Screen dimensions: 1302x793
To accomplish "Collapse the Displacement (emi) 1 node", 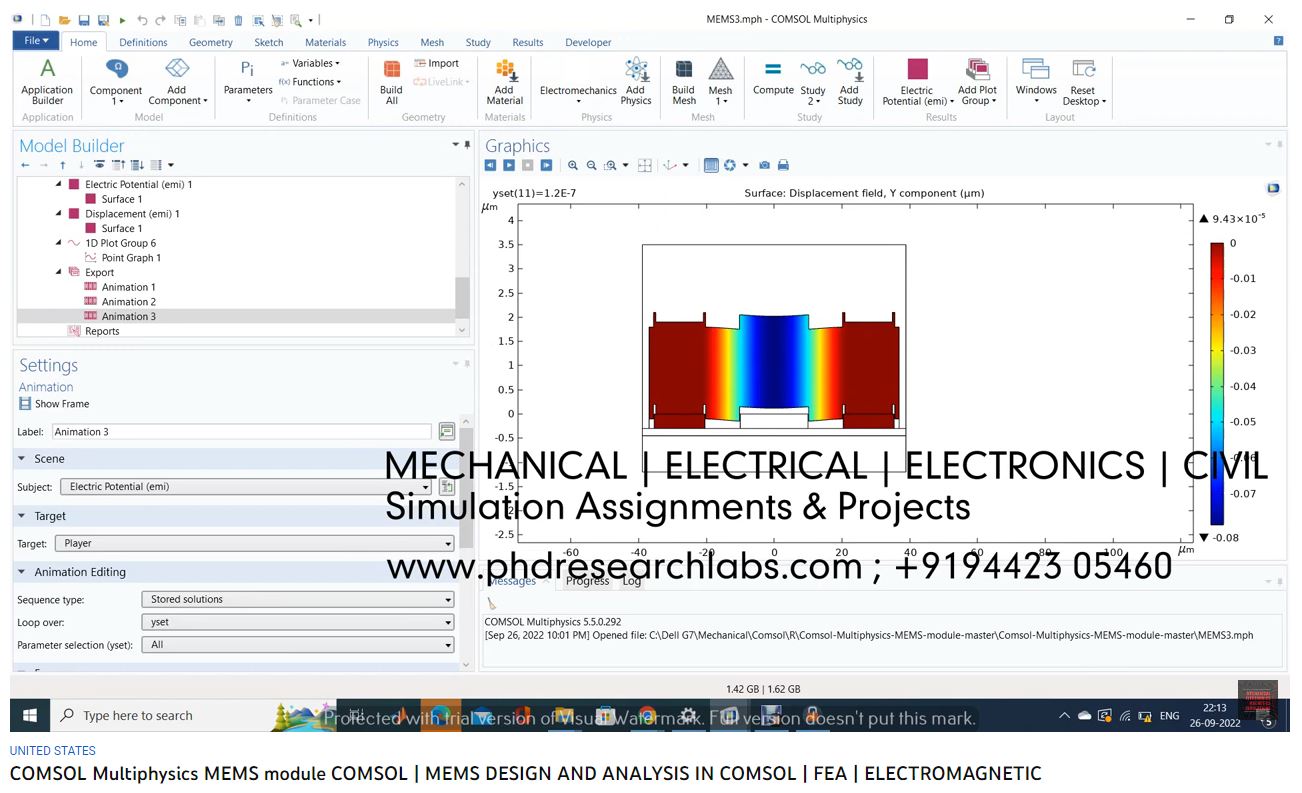I will coord(59,214).
